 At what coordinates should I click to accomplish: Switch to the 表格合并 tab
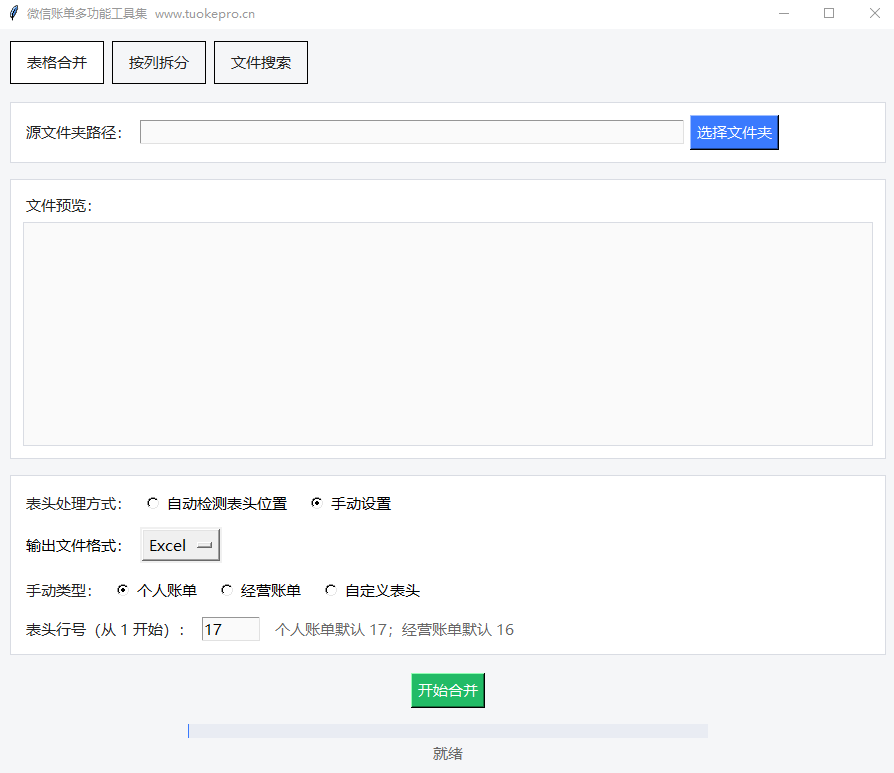(x=57, y=63)
